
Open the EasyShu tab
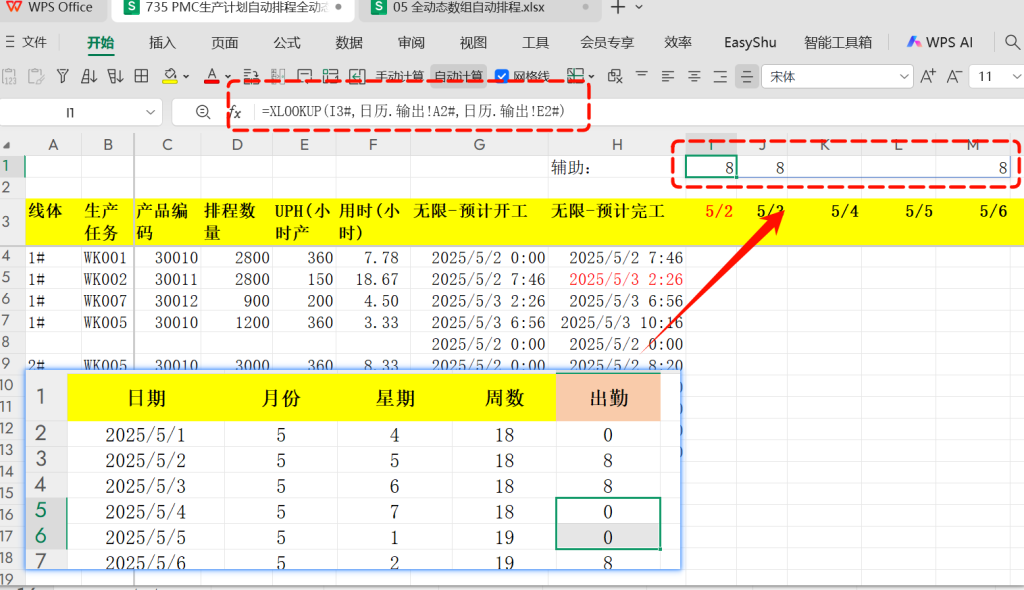(x=750, y=42)
